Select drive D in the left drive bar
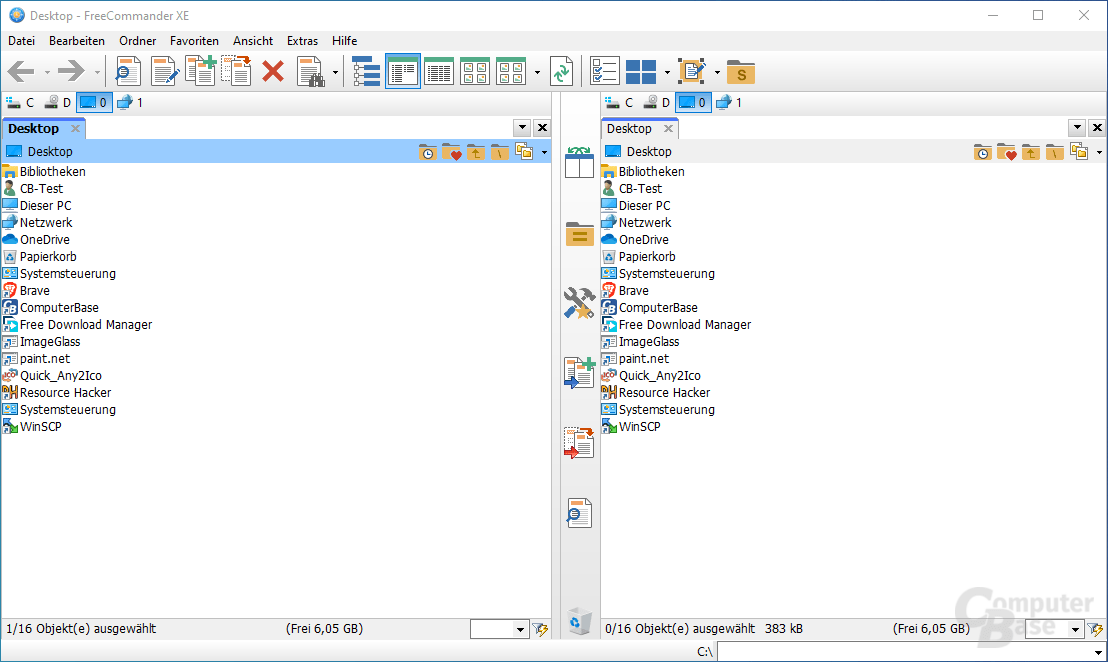This screenshot has height=662, width=1108. click(x=59, y=101)
